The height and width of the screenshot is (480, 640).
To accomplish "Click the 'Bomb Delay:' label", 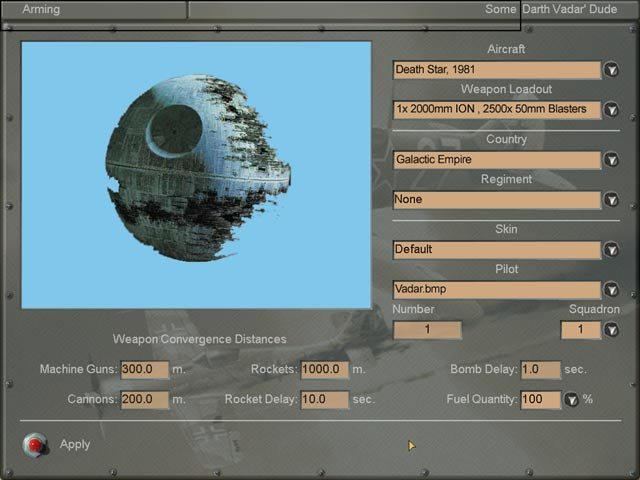I will click(484, 369).
